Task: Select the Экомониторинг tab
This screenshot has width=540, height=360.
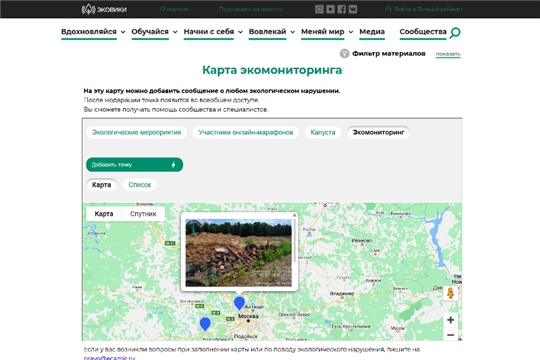Action: click(378, 132)
